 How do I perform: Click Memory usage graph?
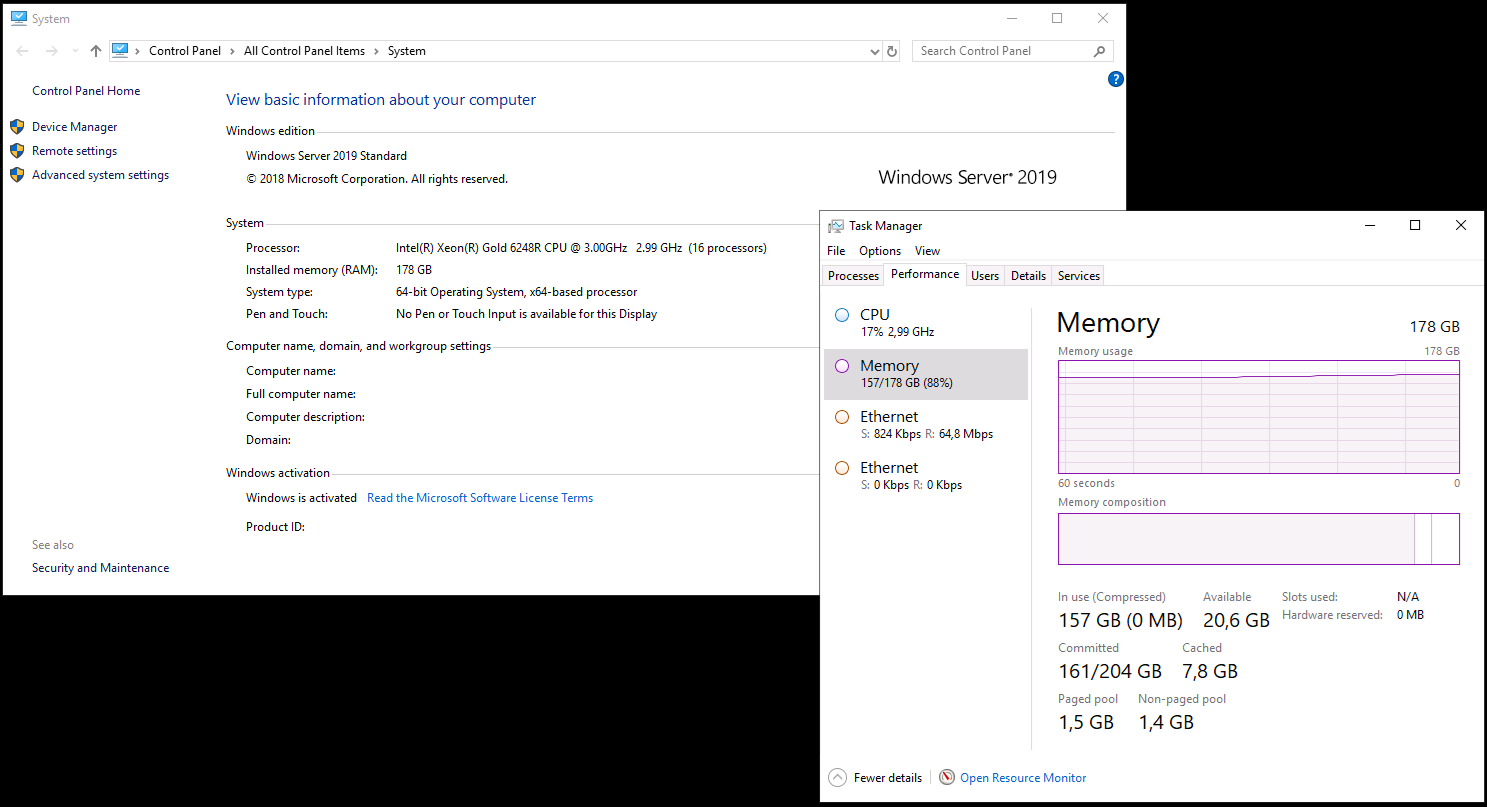click(1259, 417)
